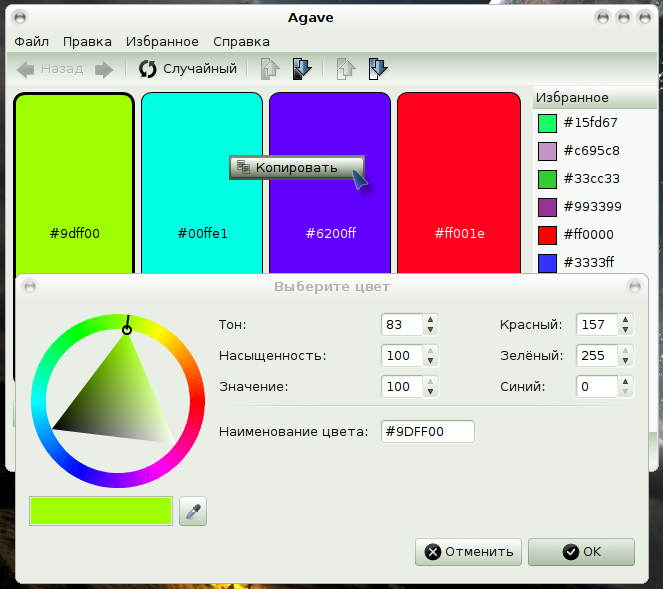Decrease Значение value with down arrow
Screen dimensions: 663x589
click(430, 392)
